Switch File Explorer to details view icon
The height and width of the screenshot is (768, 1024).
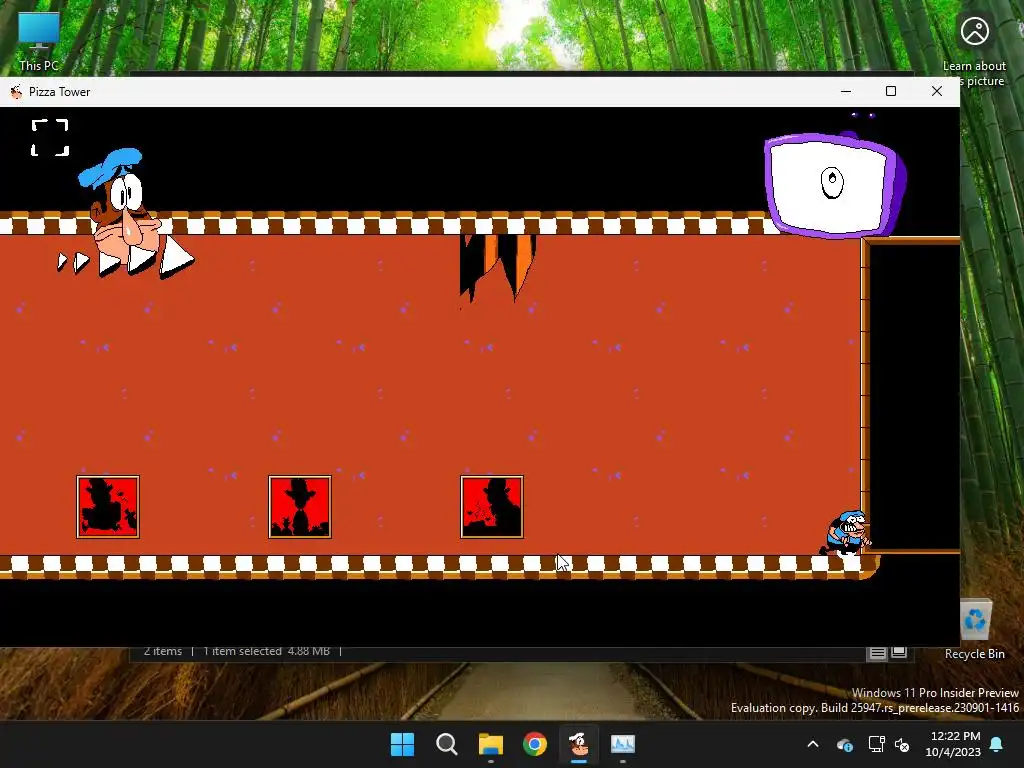878,652
